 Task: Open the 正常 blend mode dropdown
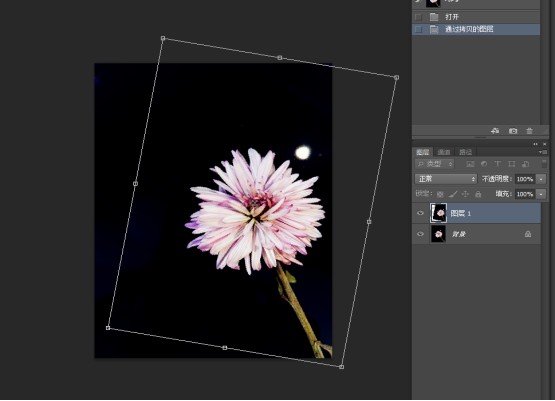tap(446, 179)
